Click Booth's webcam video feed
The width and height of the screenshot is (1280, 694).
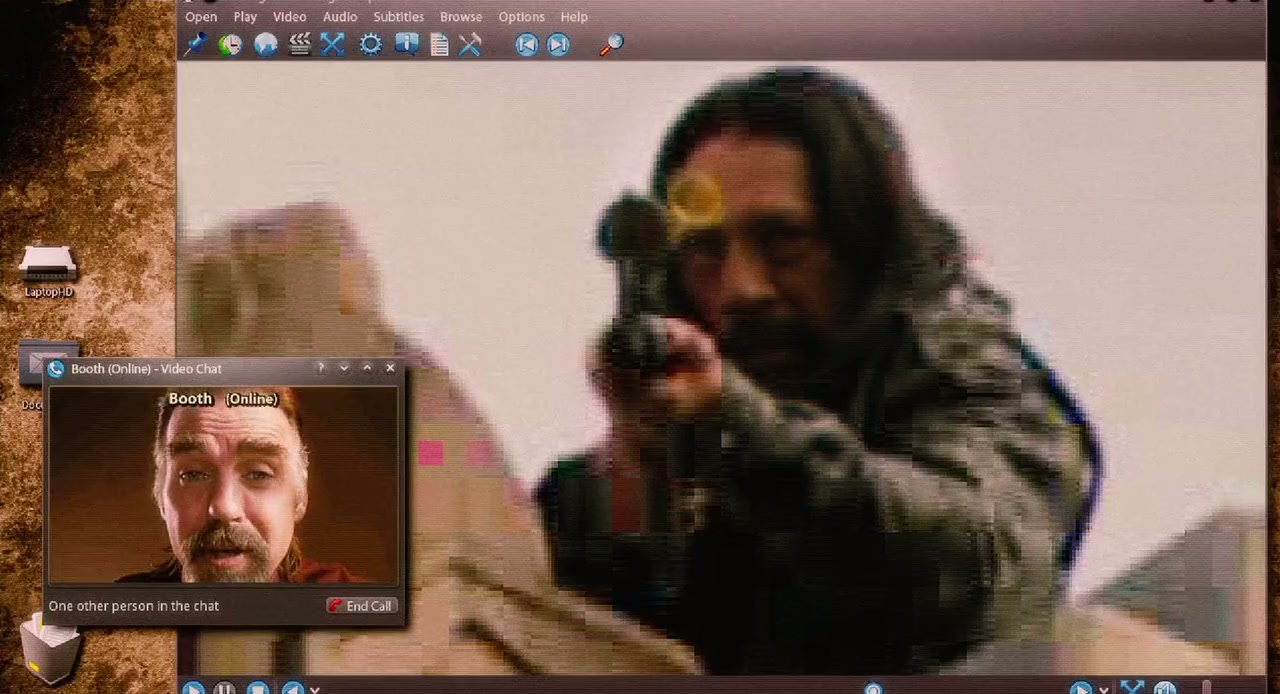(x=223, y=485)
